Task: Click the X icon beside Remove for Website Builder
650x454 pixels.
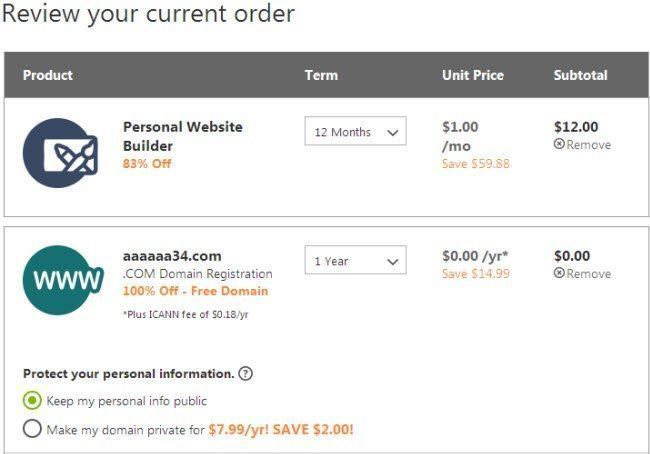Action: pos(559,144)
